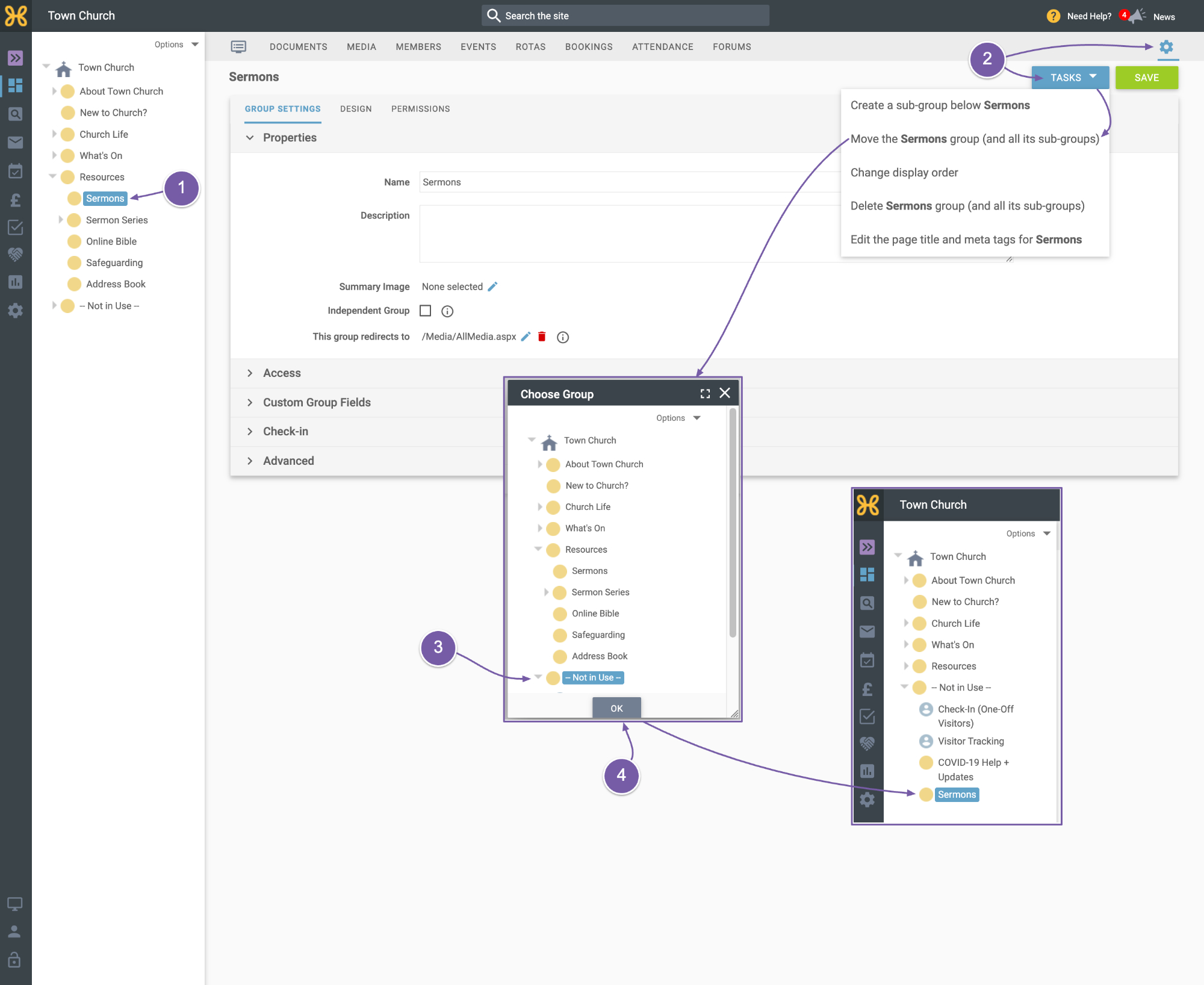This screenshot has height=985, width=1204.
Task: Open the page content icon beside Documents
Action: point(238,46)
